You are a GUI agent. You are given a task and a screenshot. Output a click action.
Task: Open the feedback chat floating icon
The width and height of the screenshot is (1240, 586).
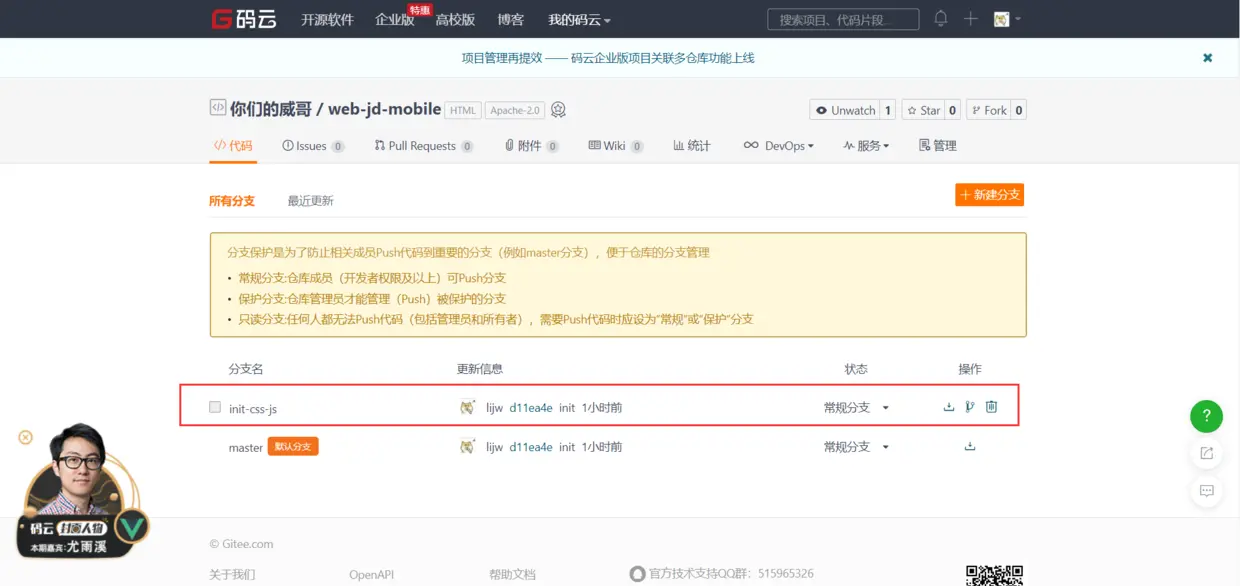pos(1206,491)
